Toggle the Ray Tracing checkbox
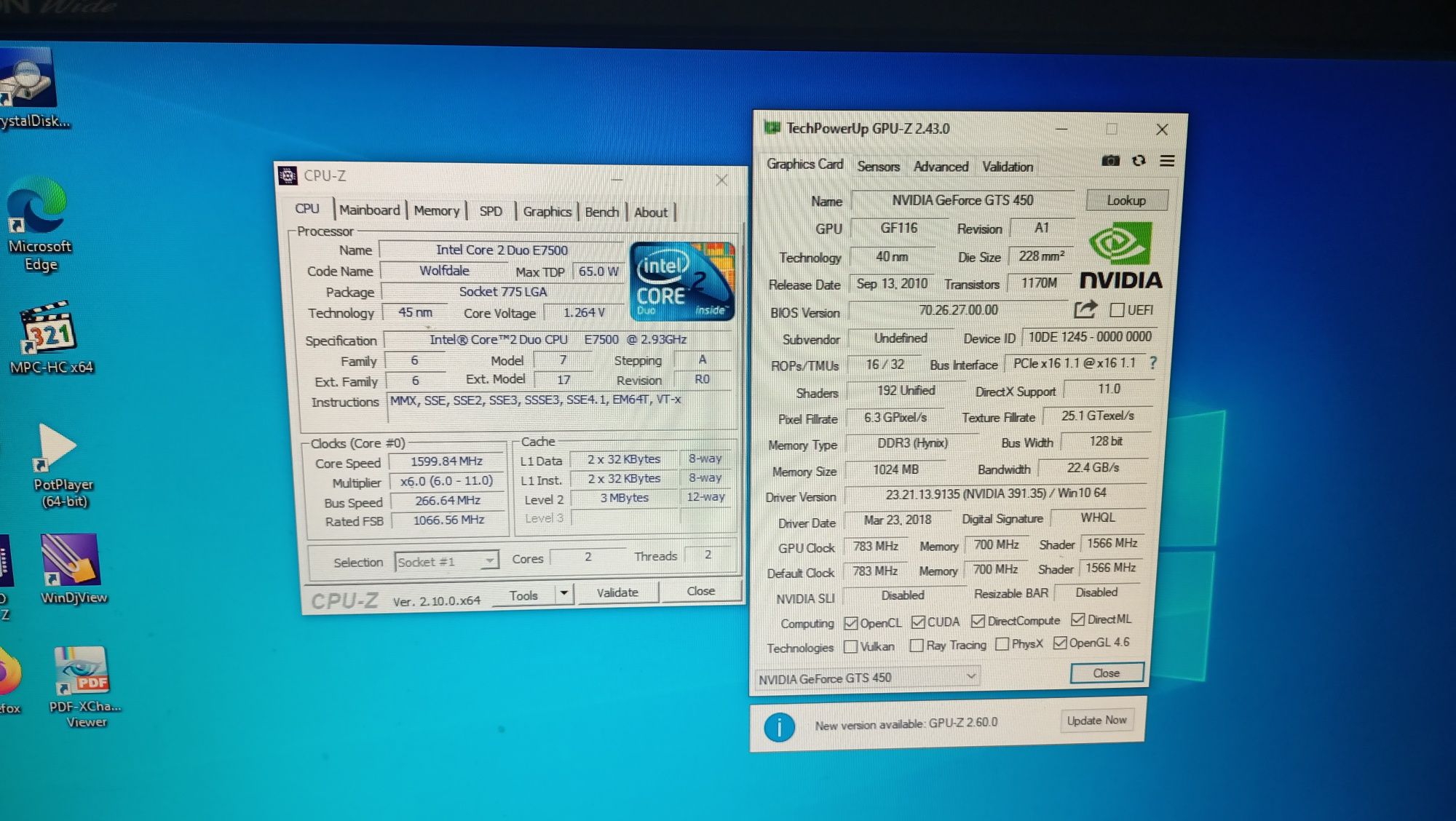The image size is (1456, 821). tap(917, 645)
